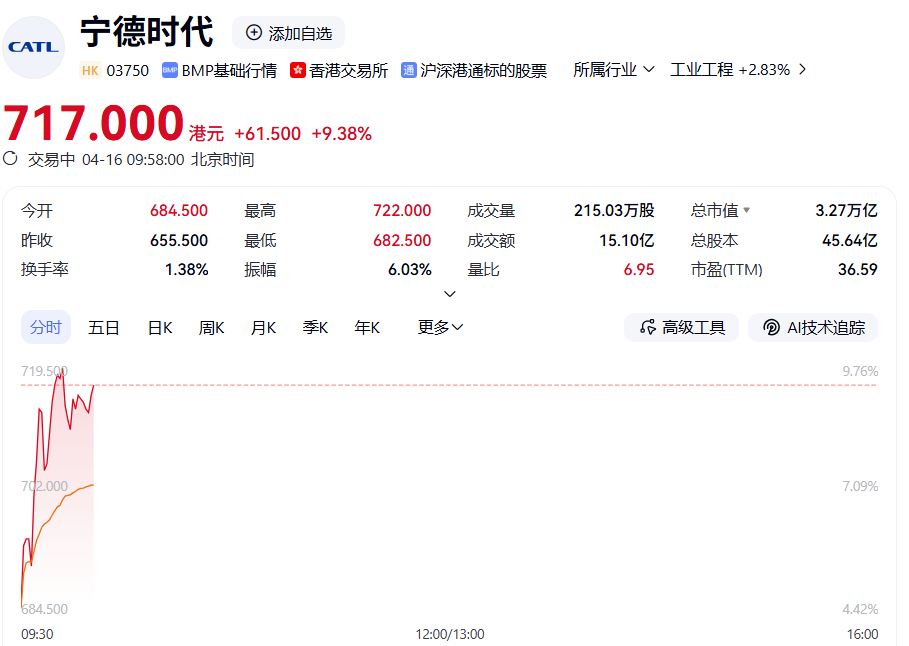Click the BMP基础行情 badge icon
Screen dimensions: 909x646
170,70
